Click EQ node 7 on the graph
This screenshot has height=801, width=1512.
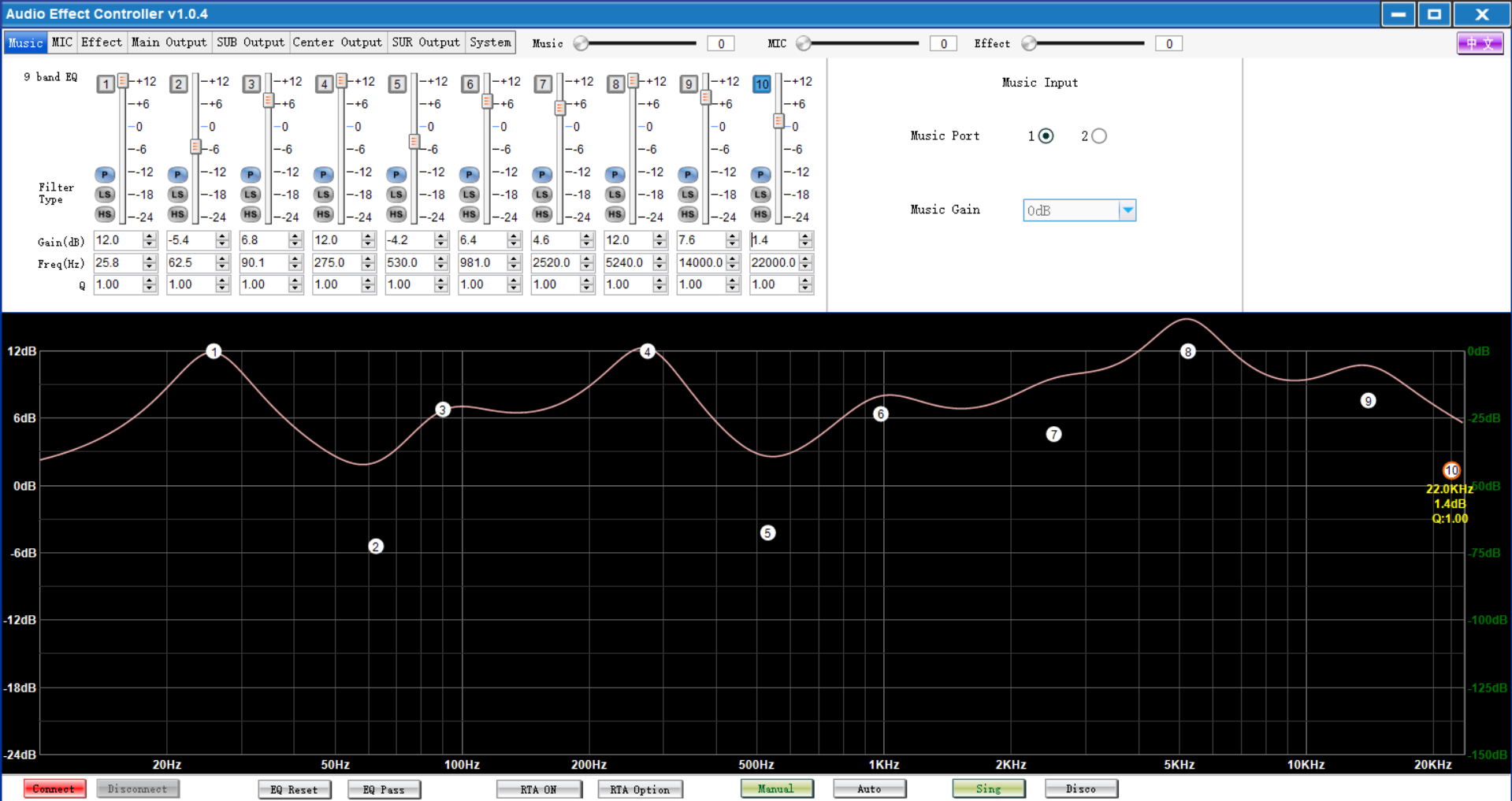tap(1053, 434)
